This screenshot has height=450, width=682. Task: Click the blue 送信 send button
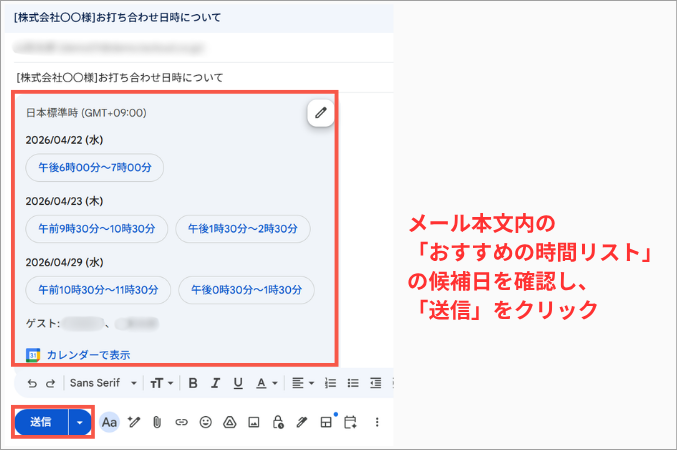point(41,422)
